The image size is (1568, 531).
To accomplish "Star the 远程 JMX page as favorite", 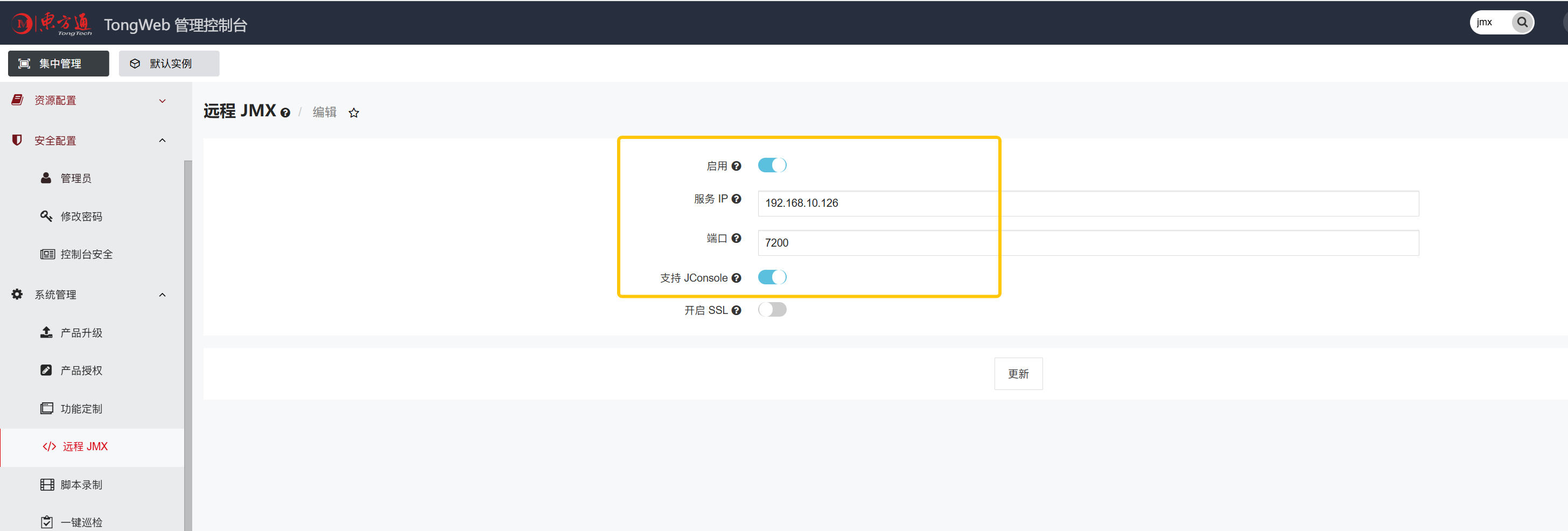I will tap(354, 112).
